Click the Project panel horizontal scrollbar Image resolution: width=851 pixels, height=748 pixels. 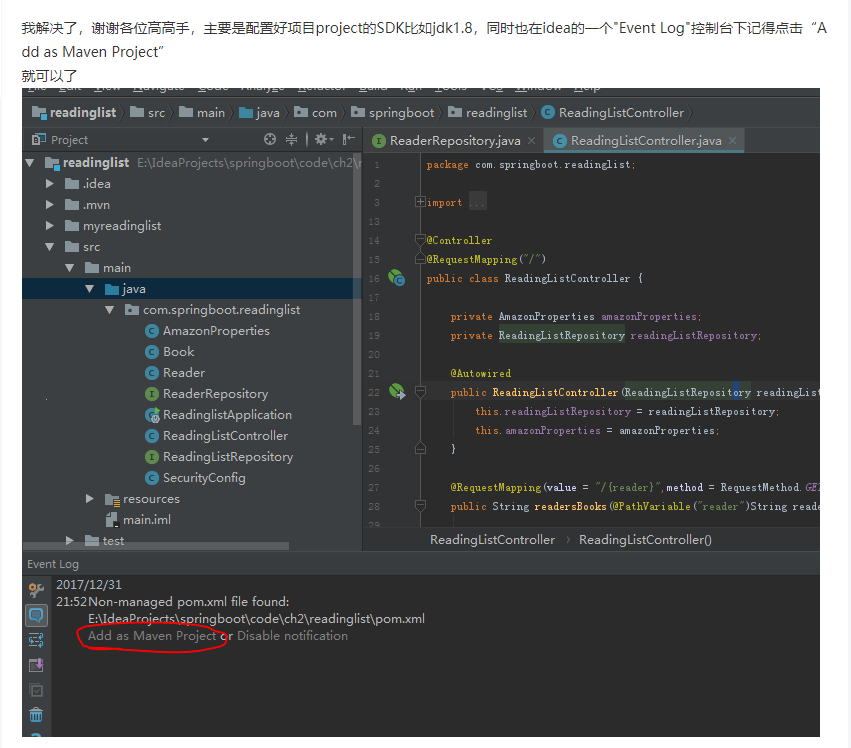click(156, 546)
